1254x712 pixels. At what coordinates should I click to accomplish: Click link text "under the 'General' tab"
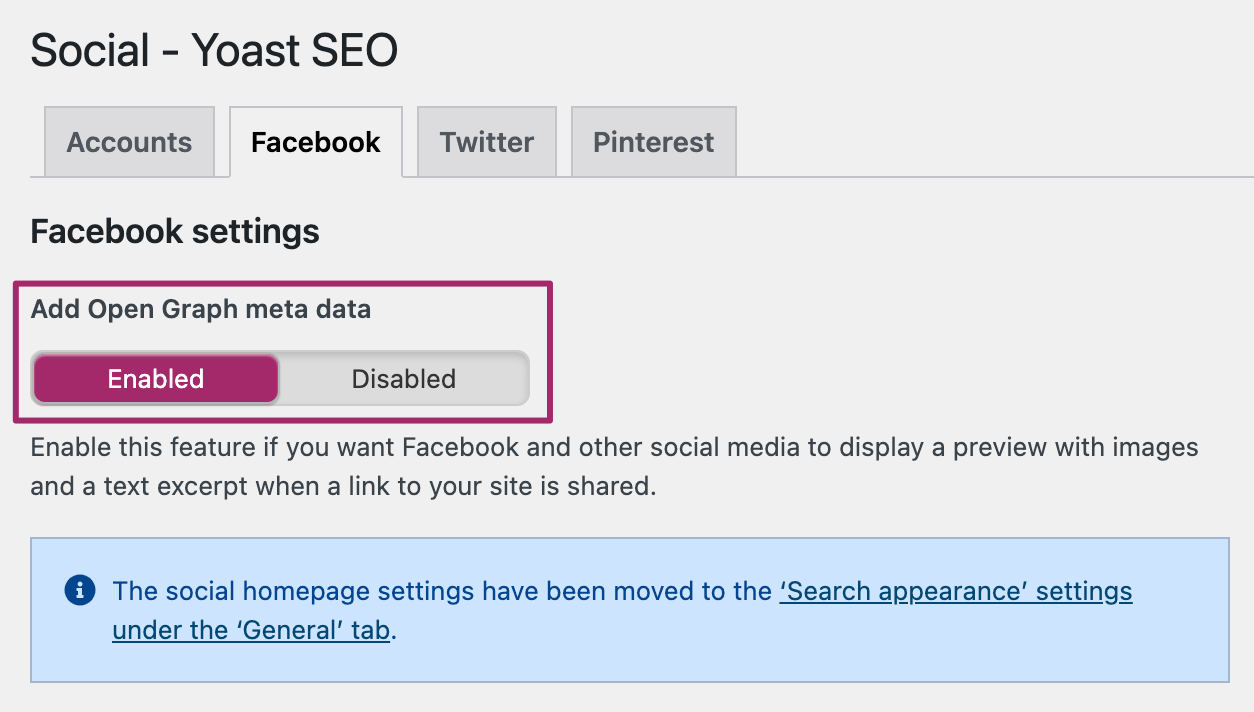point(250,630)
